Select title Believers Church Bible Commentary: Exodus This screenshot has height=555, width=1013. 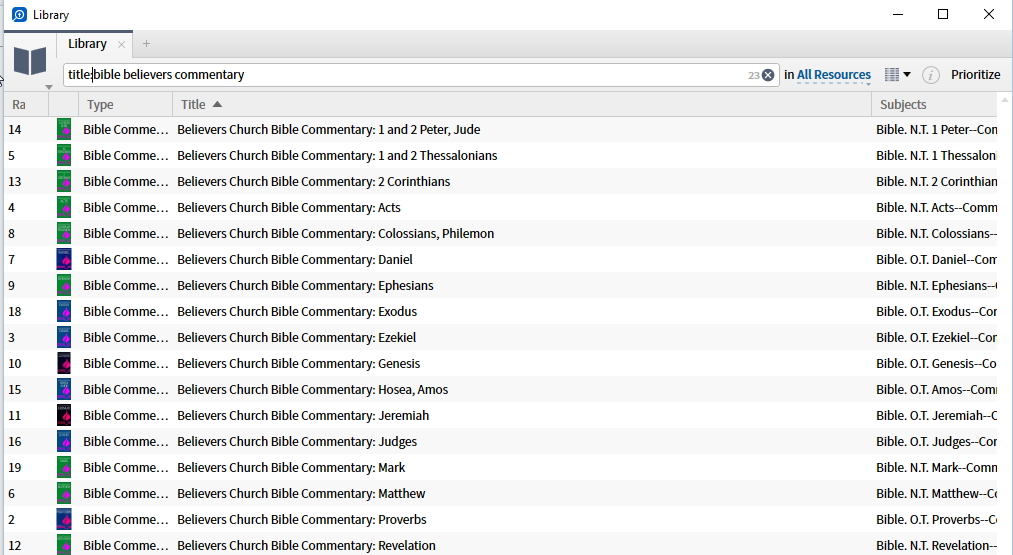297,311
